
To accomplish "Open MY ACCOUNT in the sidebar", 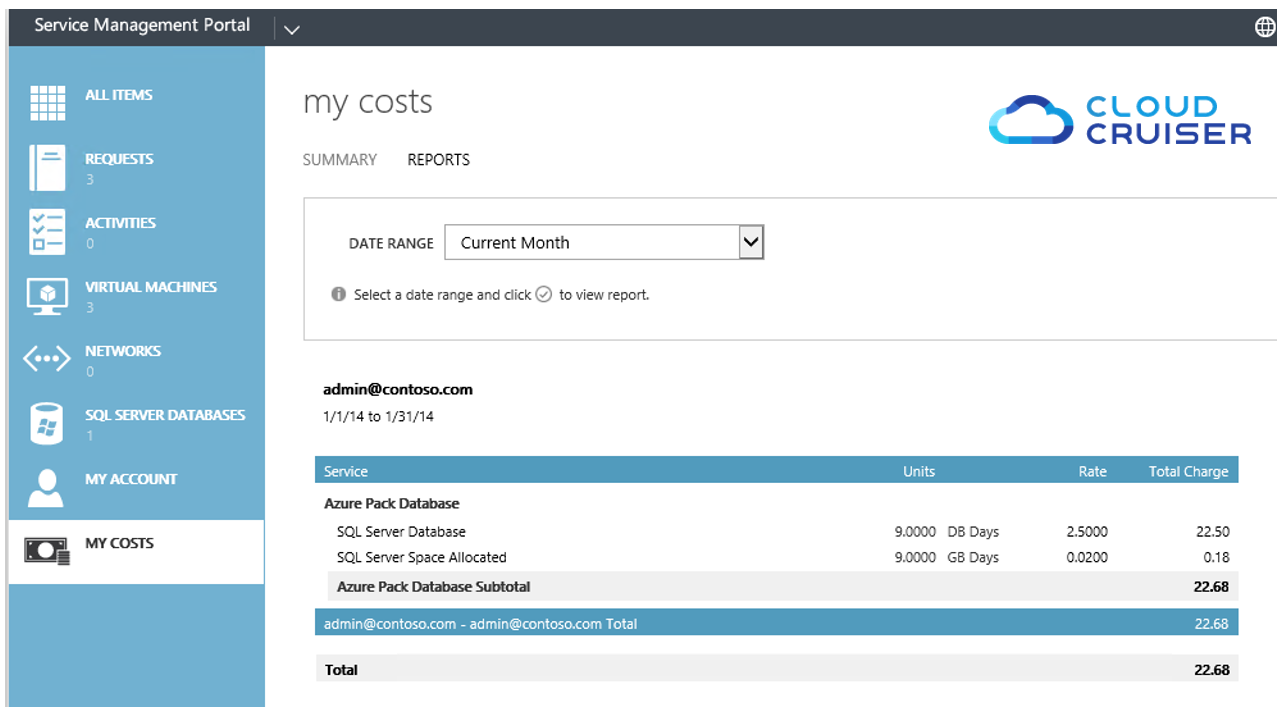I will (x=131, y=479).
